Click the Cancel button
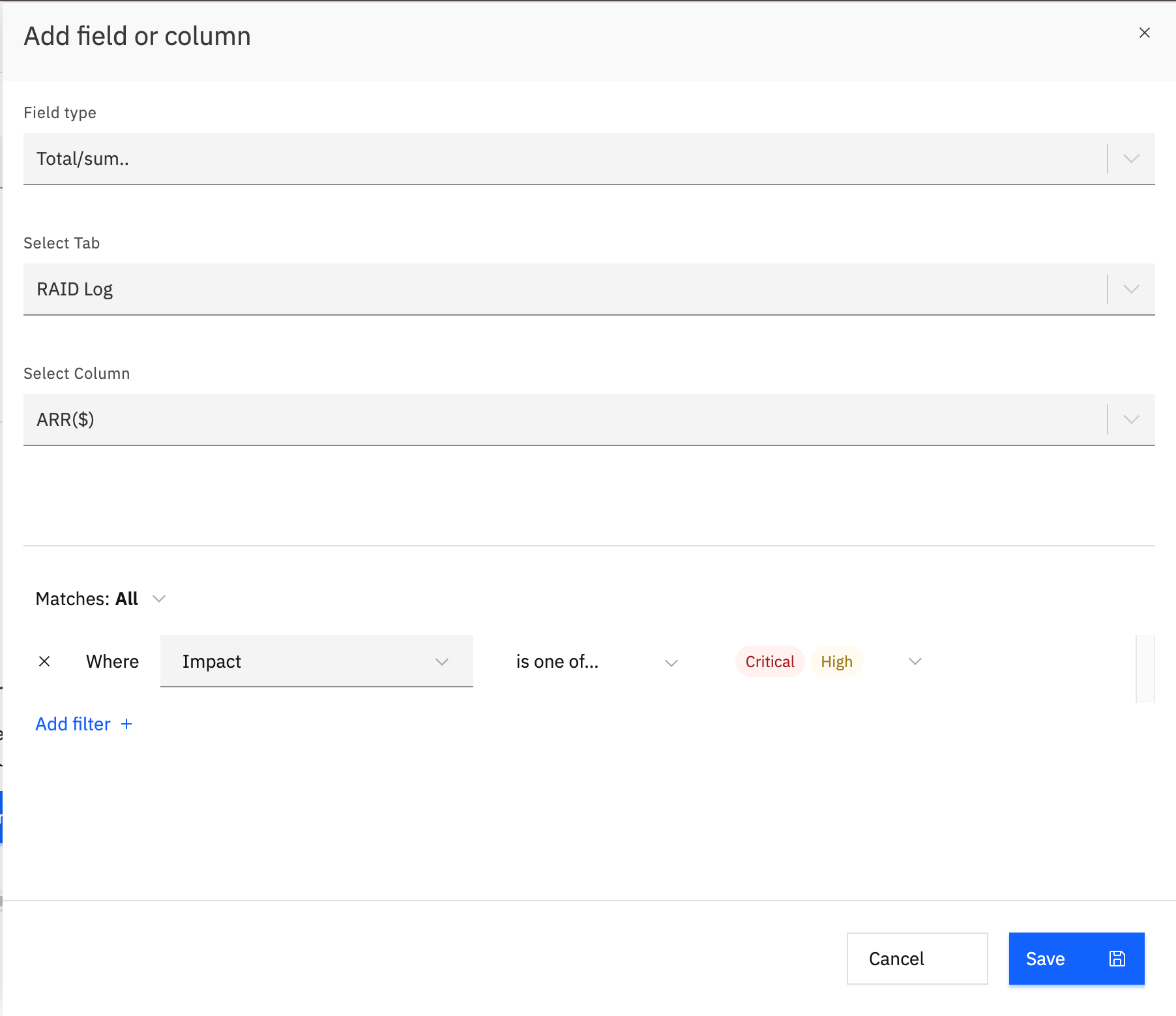This screenshot has height=1016, width=1176. coord(917,959)
